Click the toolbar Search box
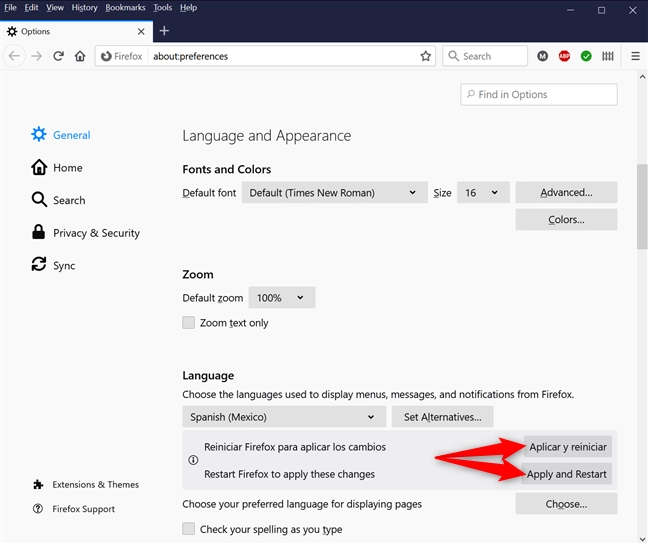Viewport: 648px width, 544px height. (485, 56)
